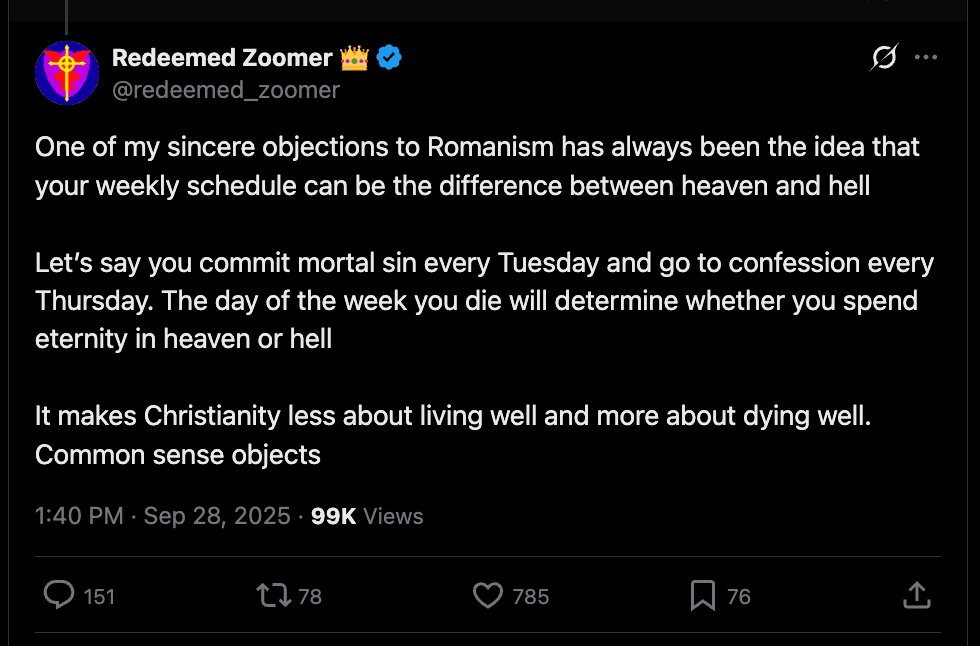
Task: Click the Redeemed Zoomer display name
Action: pyautogui.click(x=222, y=58)
